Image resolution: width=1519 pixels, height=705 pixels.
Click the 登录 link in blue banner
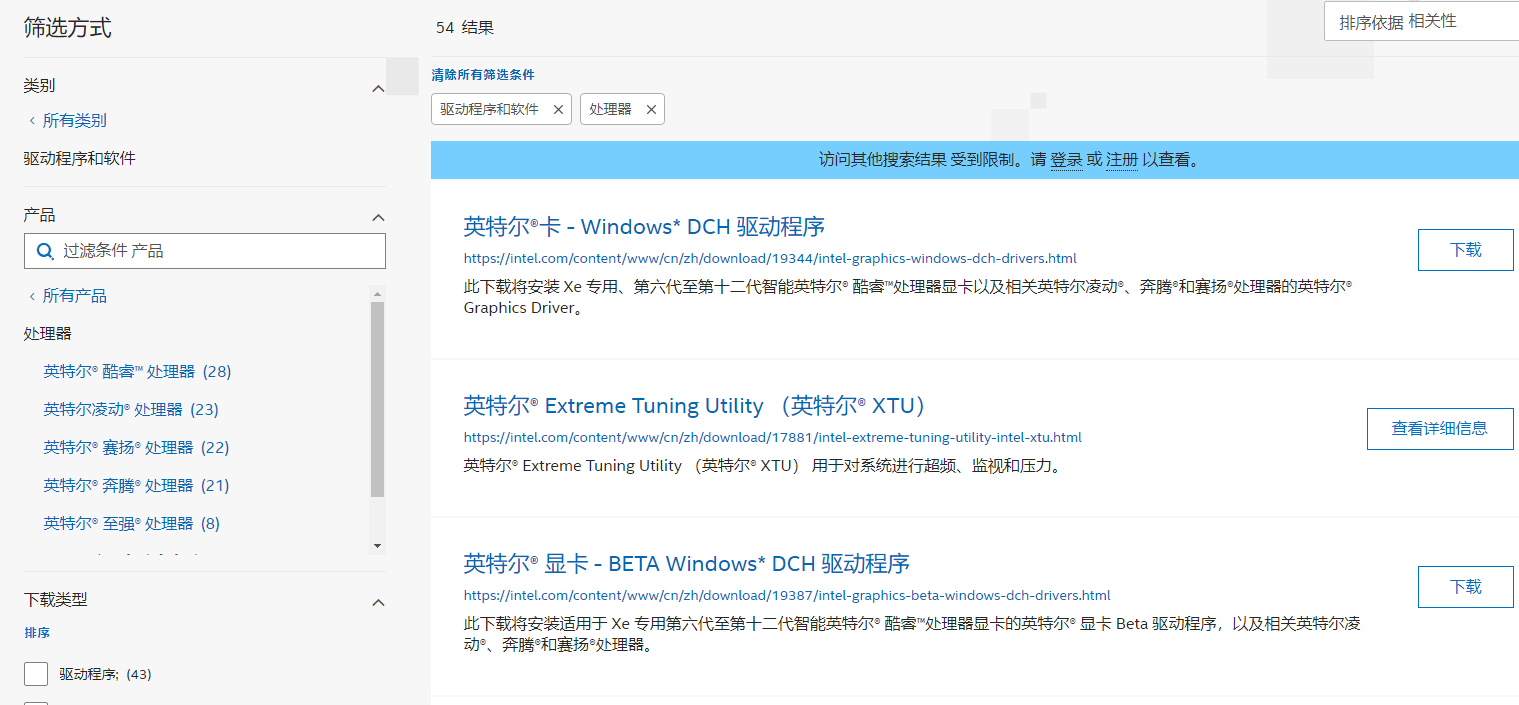coord(1066,160)
